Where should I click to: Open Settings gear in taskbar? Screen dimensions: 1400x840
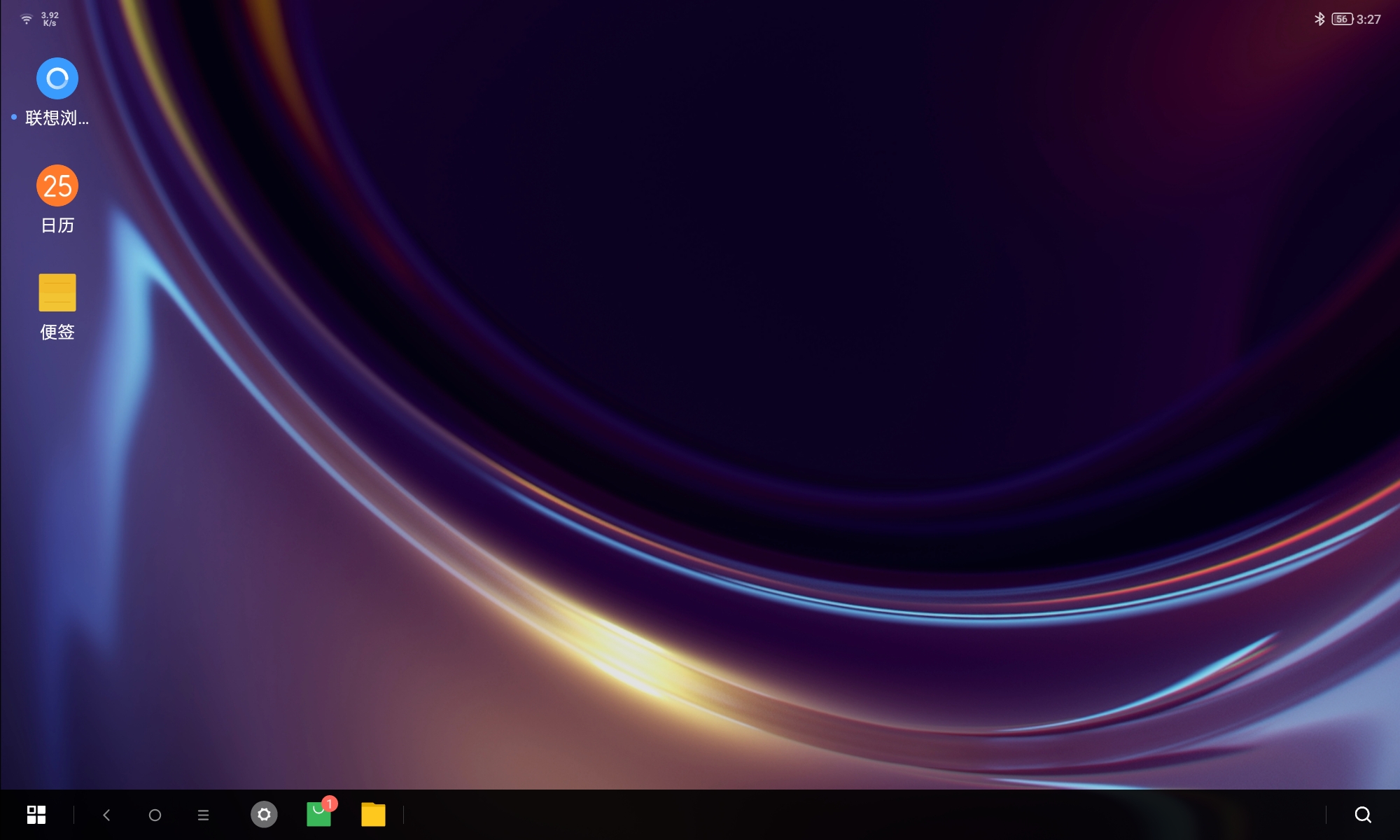(264, 814)
